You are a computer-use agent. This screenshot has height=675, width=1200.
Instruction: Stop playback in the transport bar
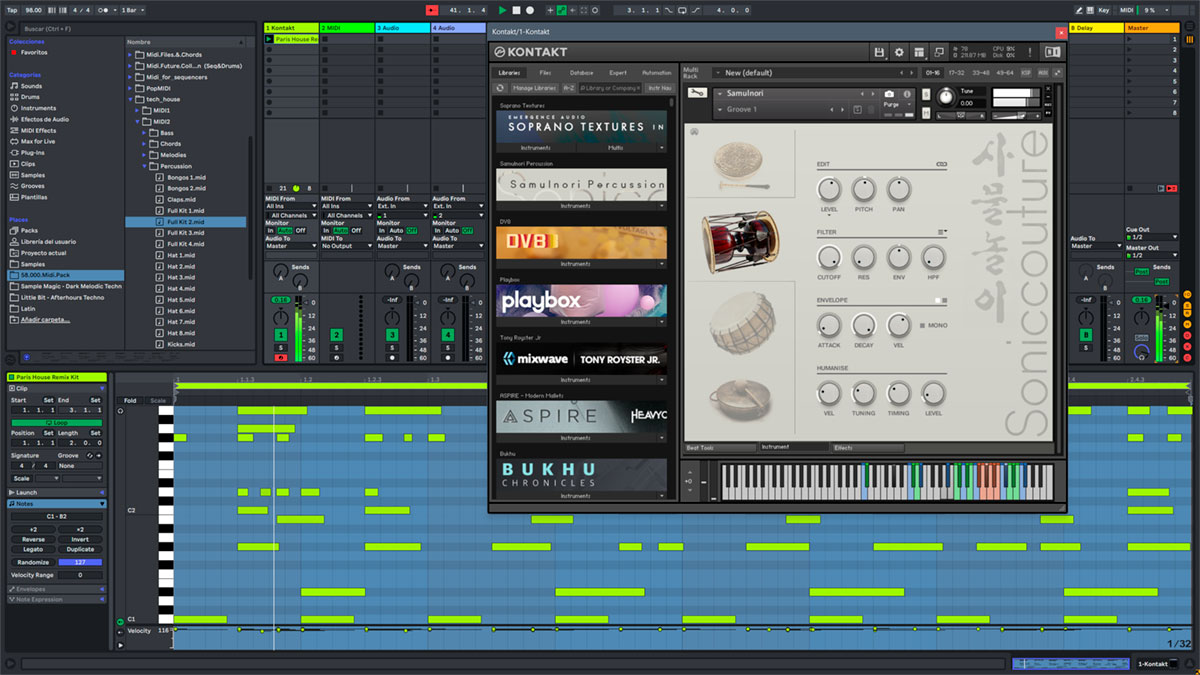pos(516,10)
